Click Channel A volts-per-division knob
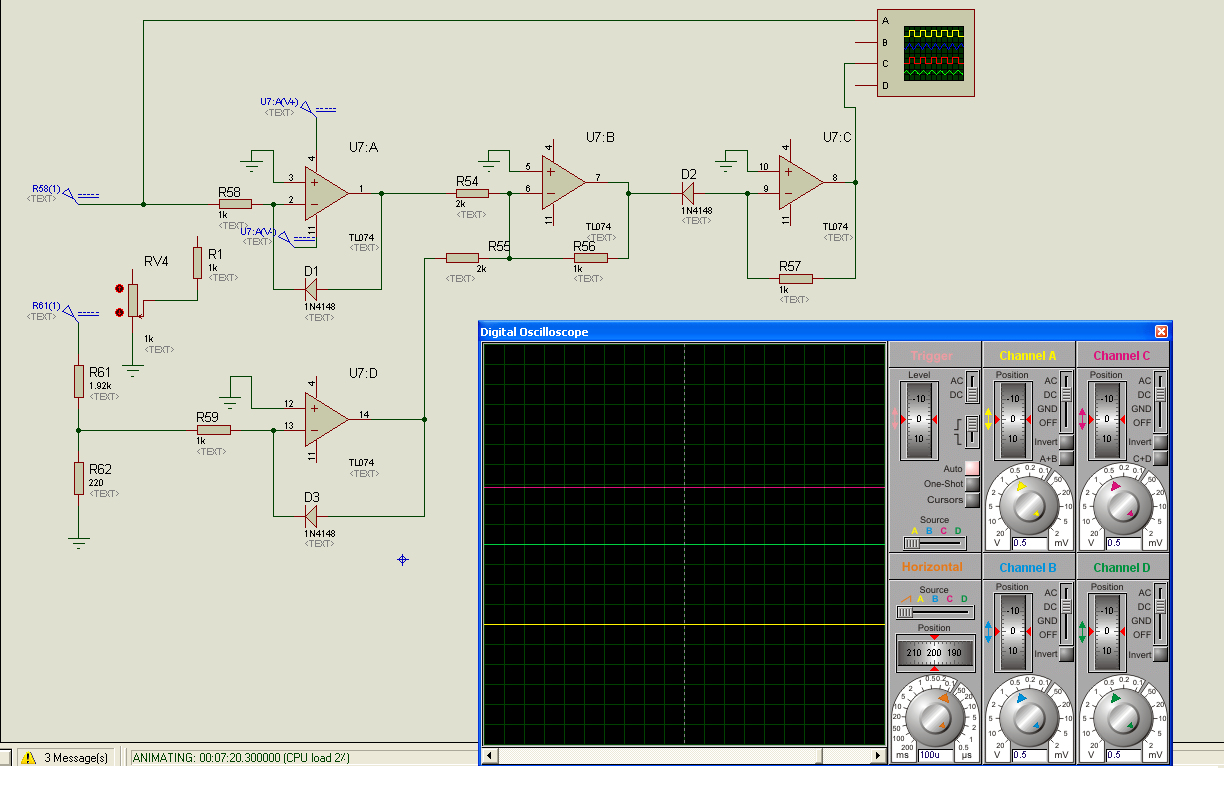Image resolution: width=1224 pixels, height=793 pixels. (x=1027, y=506)
